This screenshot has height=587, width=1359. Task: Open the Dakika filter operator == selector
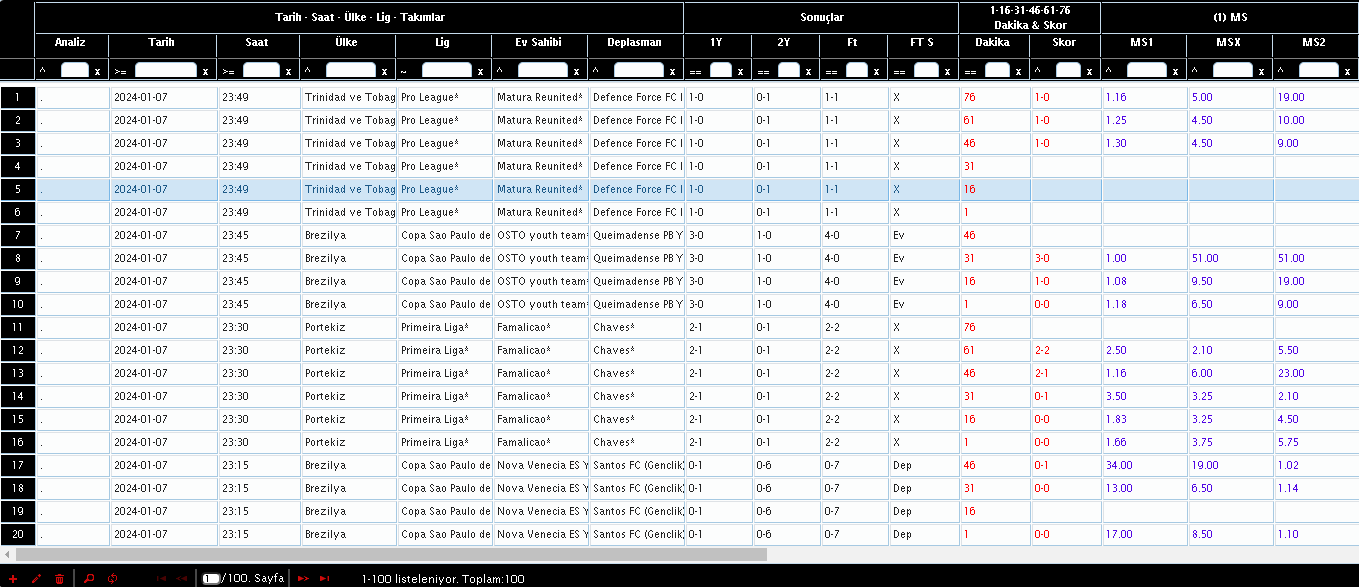point(970,71)
